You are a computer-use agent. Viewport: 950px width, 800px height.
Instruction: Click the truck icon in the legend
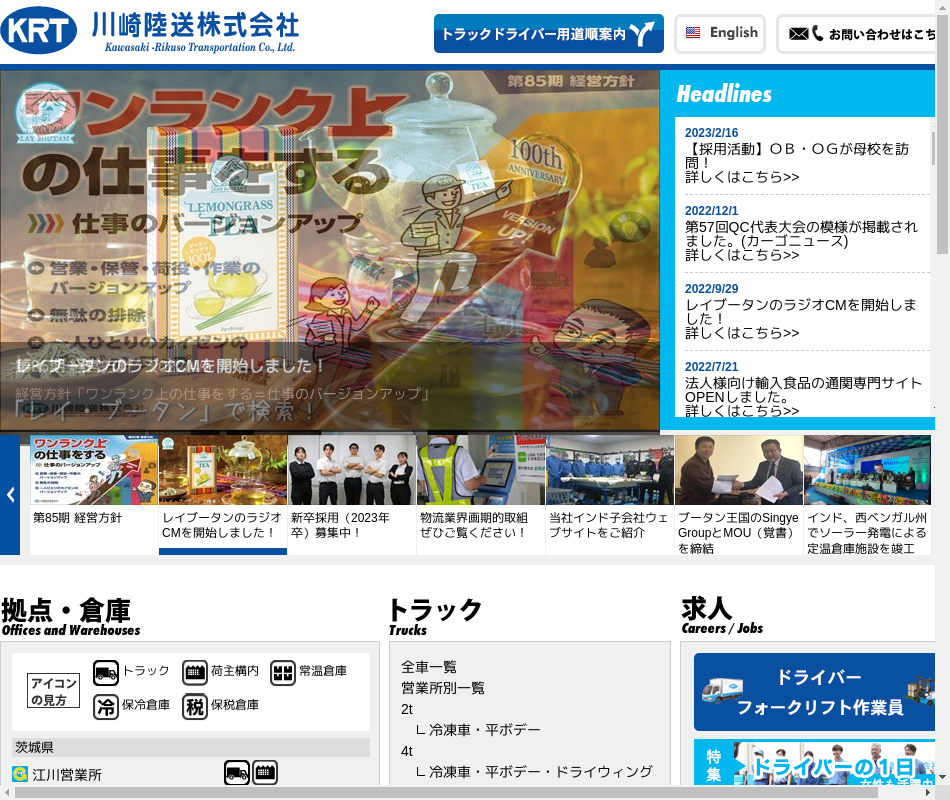coord(105,673)
